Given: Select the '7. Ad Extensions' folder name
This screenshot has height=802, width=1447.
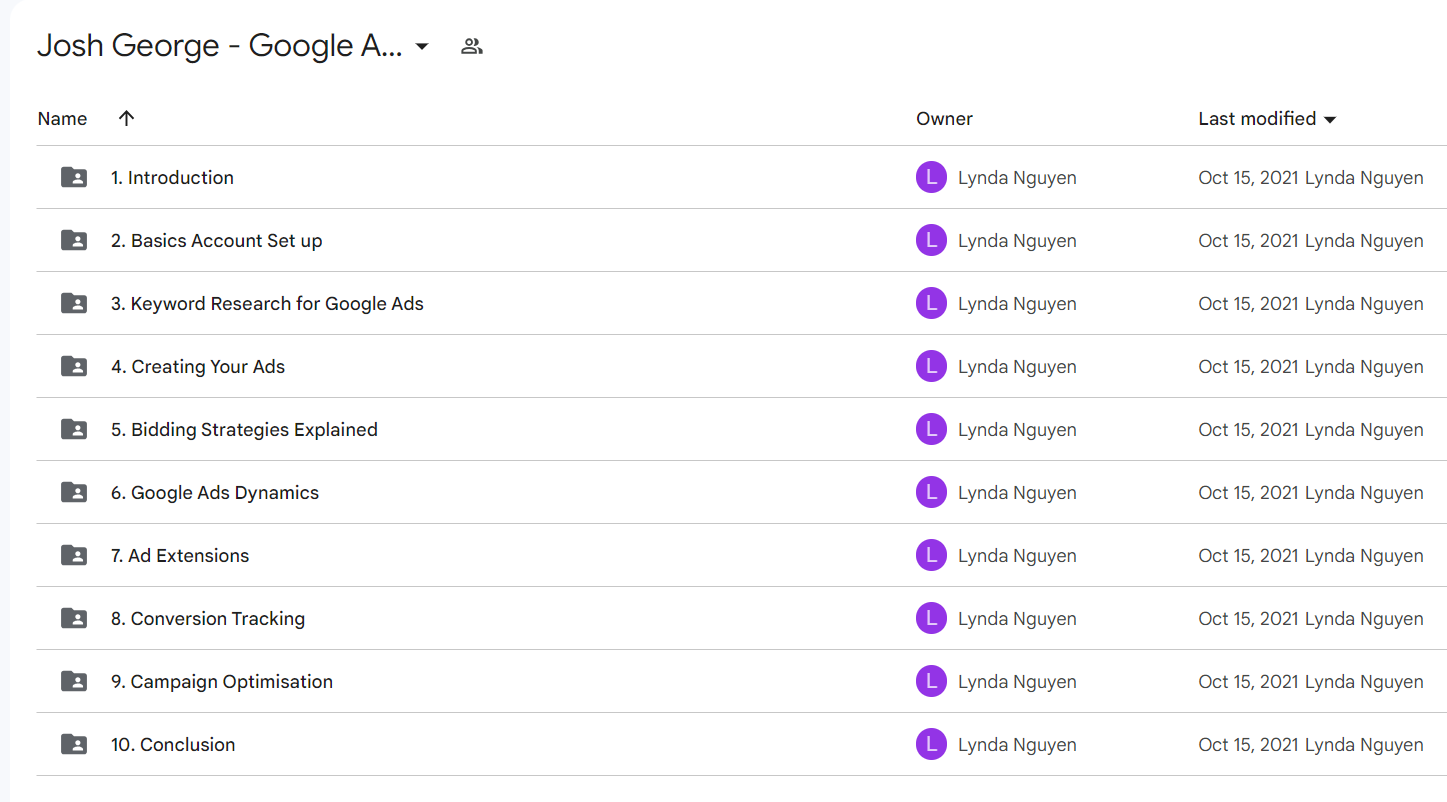Looking at the screenshot, I should pyautogui.click(x=180, y=555).
